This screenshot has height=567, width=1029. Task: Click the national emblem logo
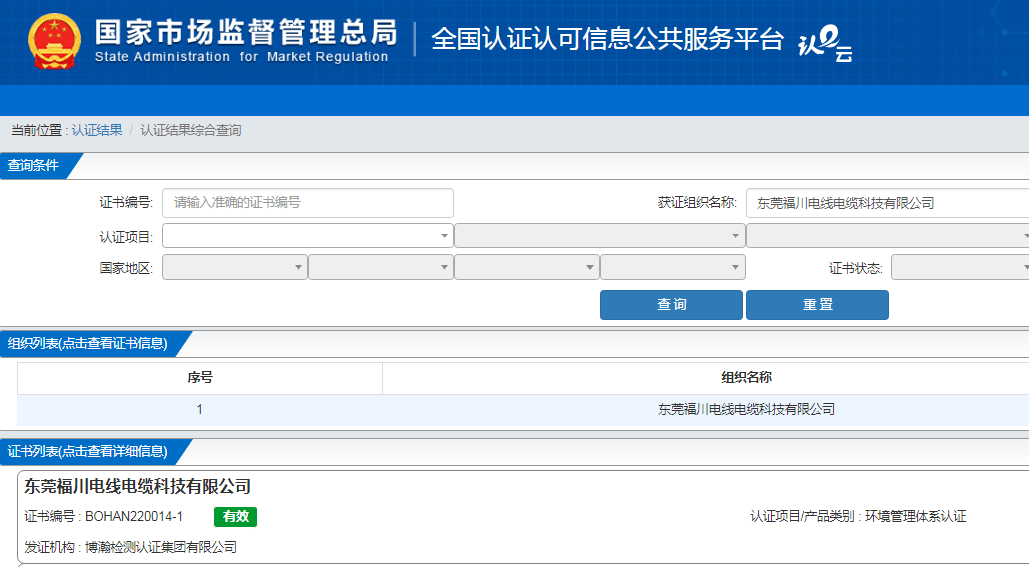click(x=54, y=41)
